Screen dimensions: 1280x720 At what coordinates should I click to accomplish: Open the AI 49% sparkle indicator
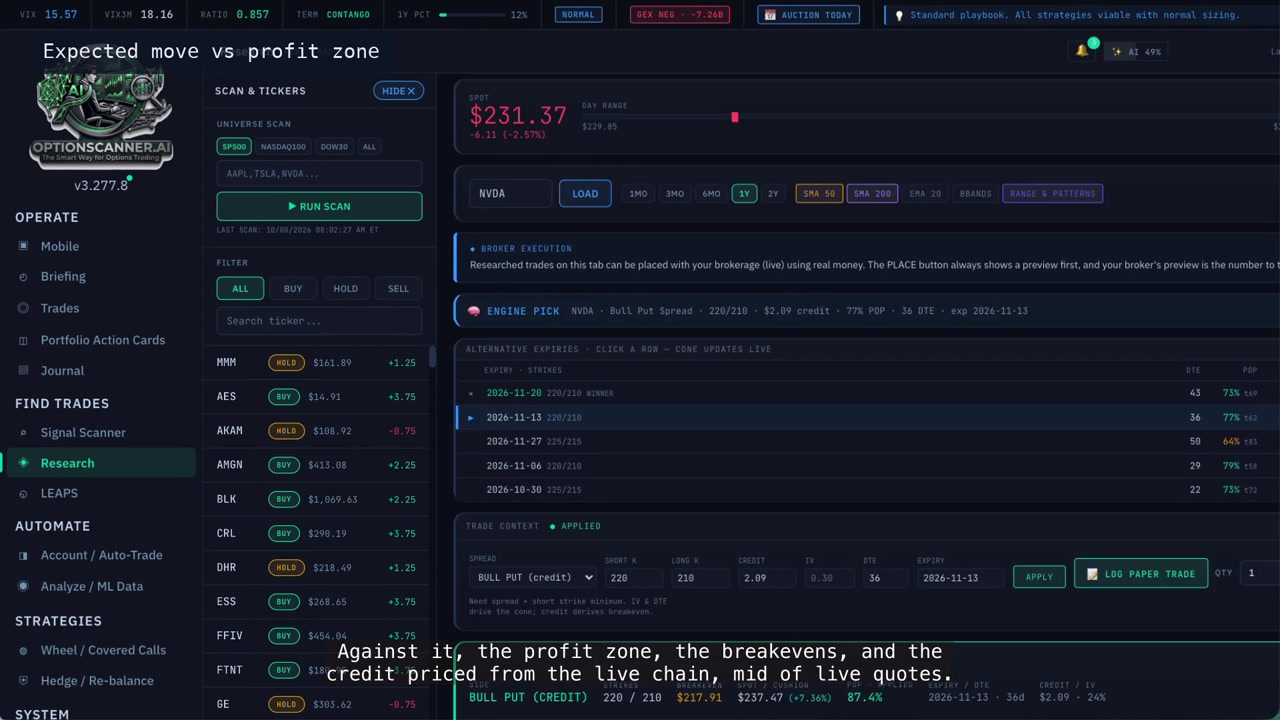click(x=1137, y=52)
